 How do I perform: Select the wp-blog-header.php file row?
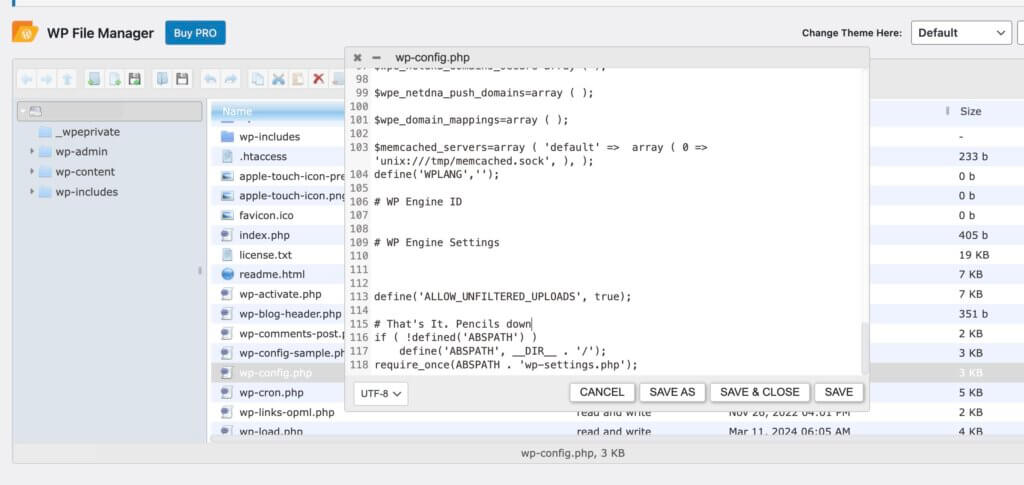[x=281, y=314]
